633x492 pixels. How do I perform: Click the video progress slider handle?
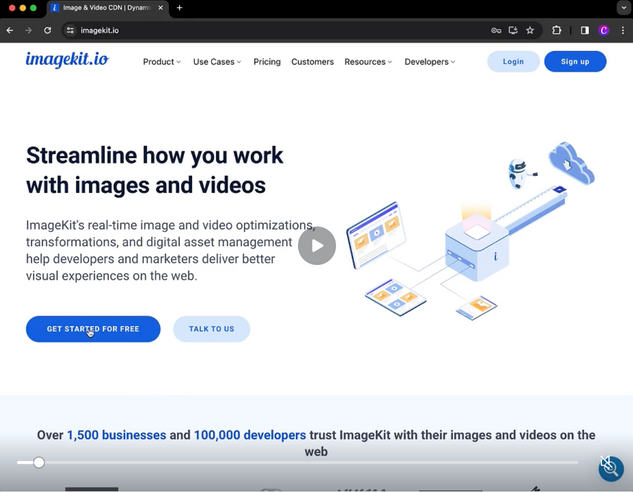(39, 462)
